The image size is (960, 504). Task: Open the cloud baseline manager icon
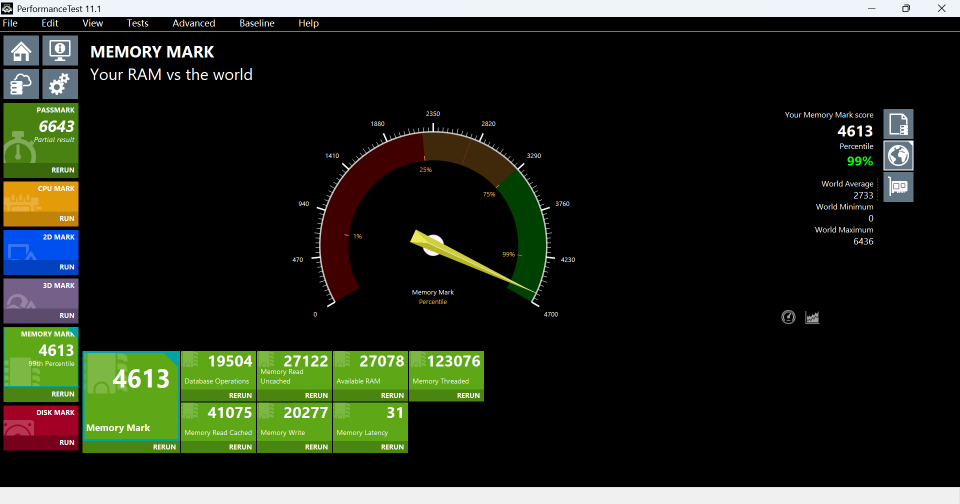pyautogui.click(x=21, y=84)
